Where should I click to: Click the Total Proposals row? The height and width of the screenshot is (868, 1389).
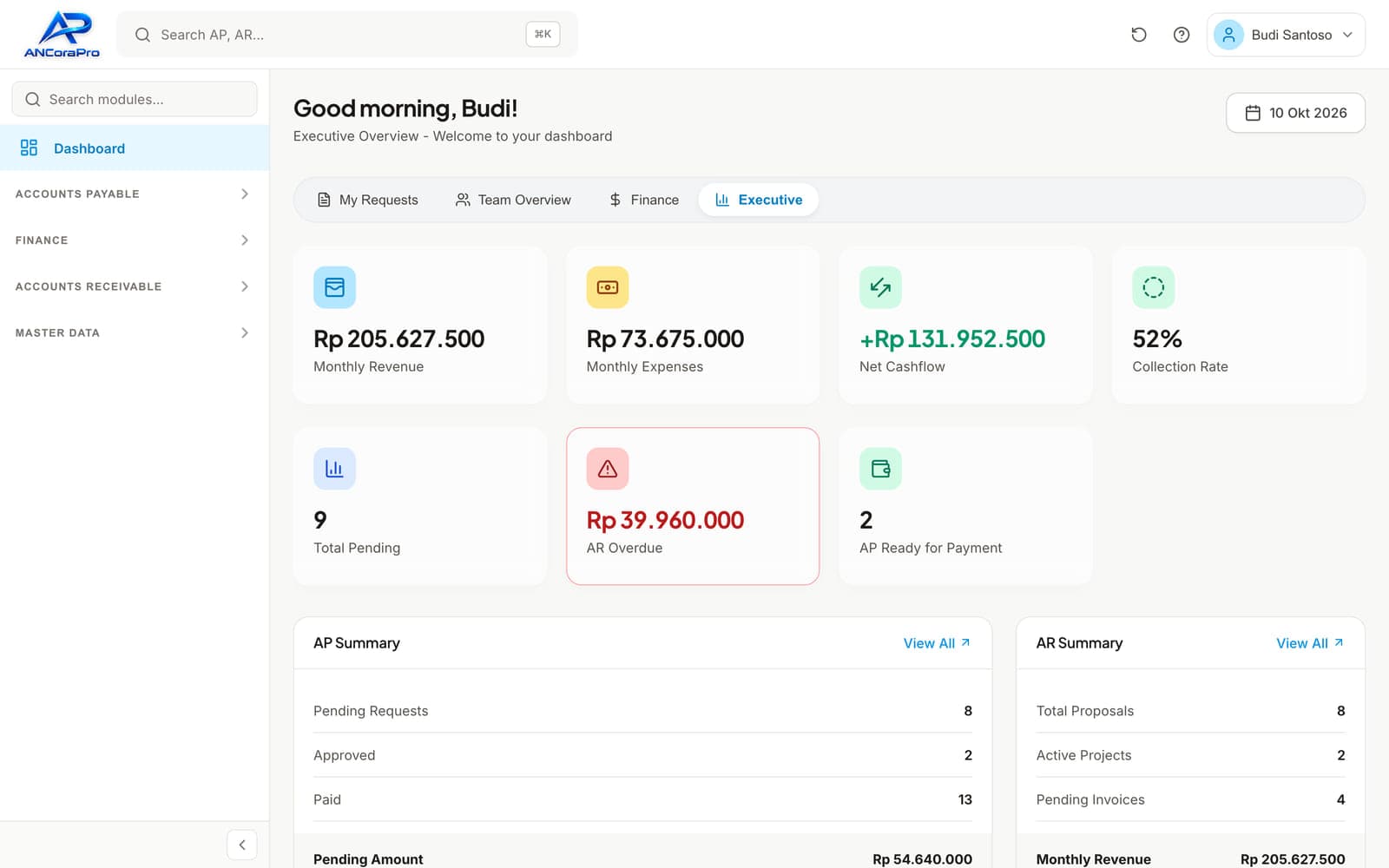(1190, 711)
